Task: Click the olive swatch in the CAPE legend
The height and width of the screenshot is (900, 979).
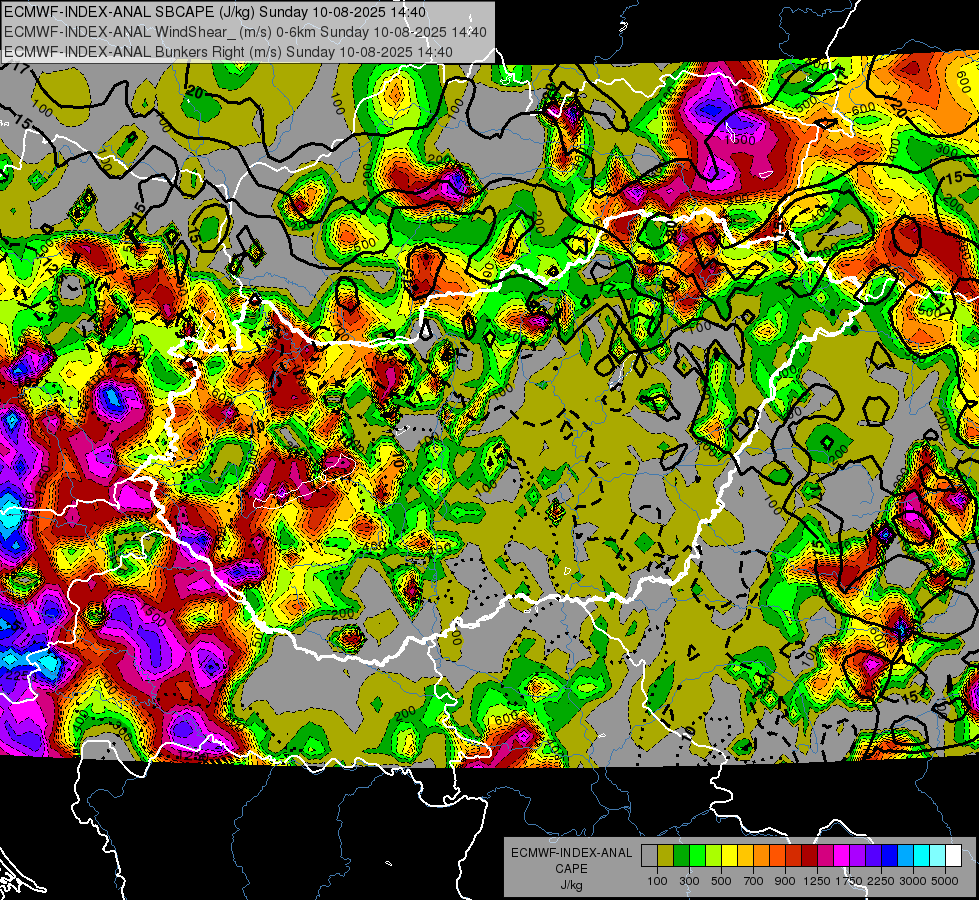Action: (666, 856)
